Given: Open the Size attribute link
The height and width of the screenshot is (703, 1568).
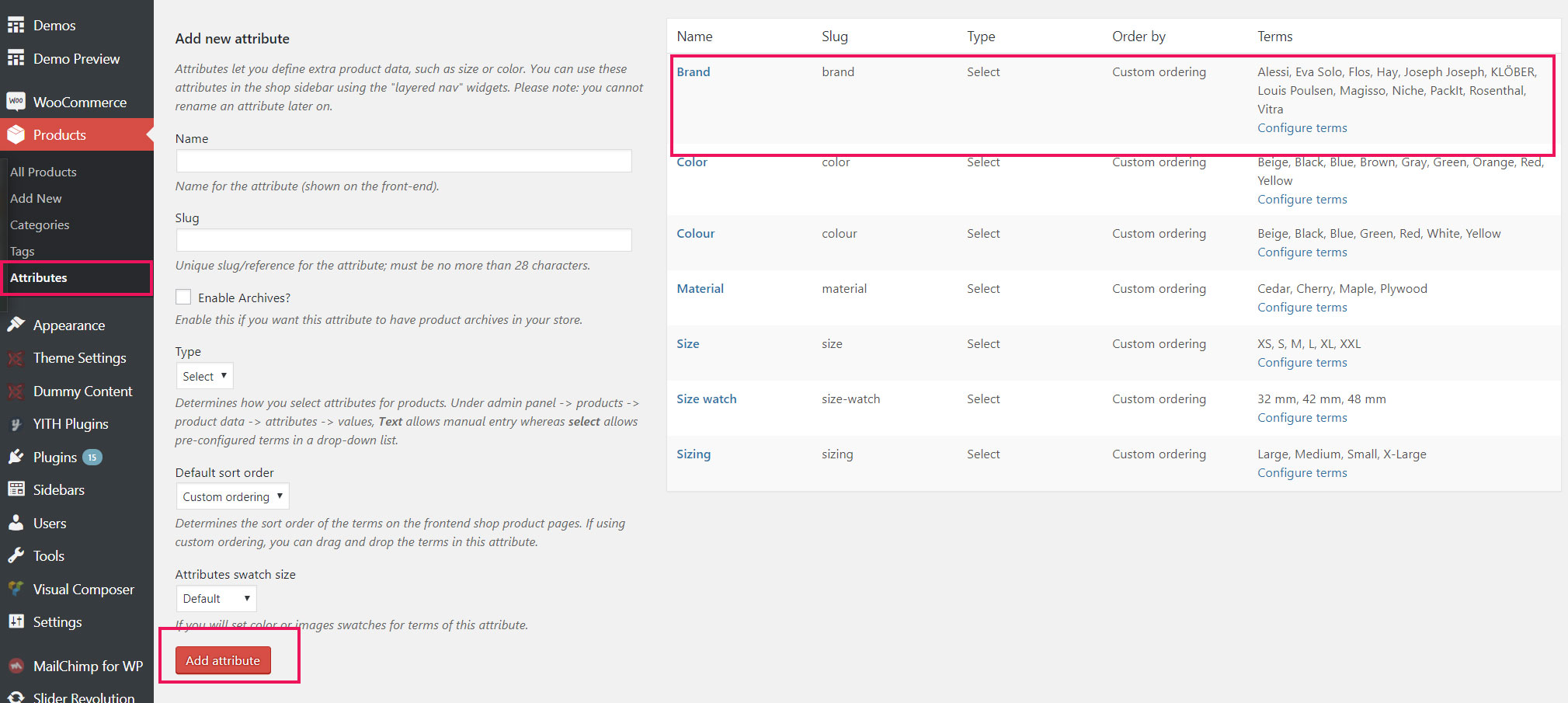Looking at the screenshot, I should pos(688,343).
